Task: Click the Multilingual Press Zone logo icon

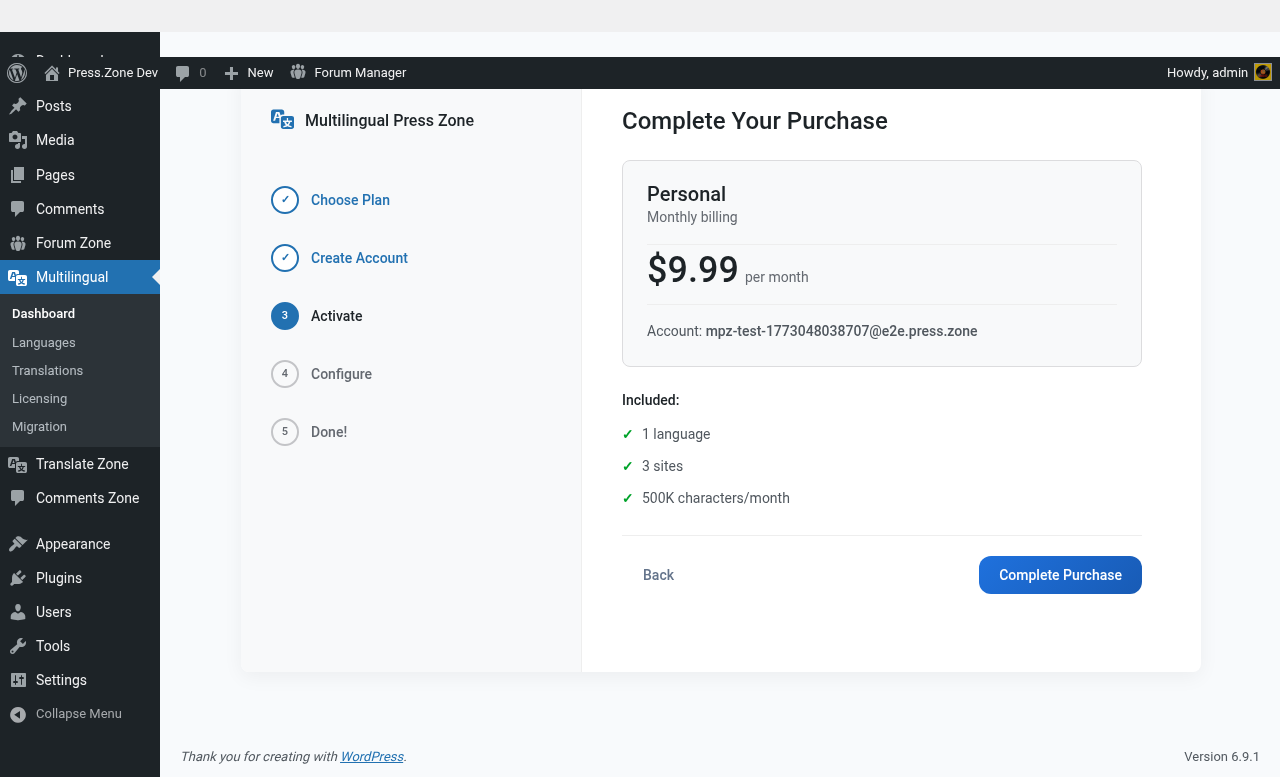Action: (283, 120)
